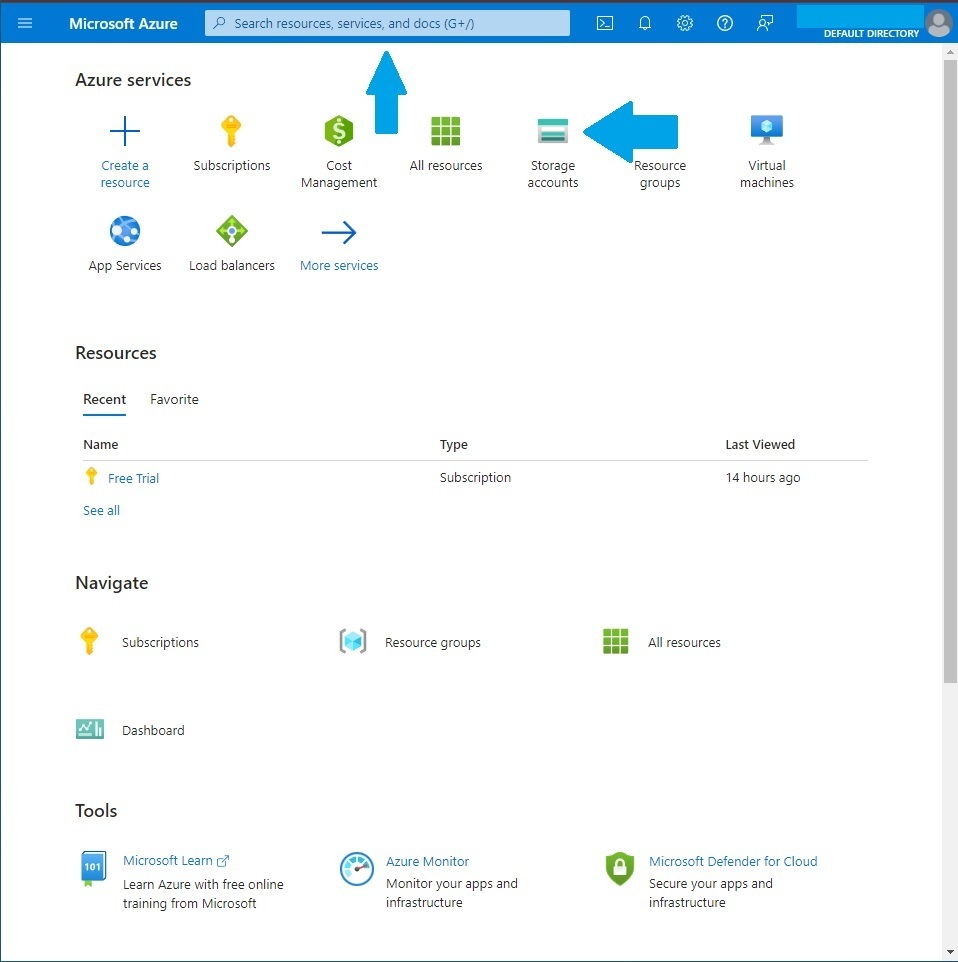Click the Defender for Cloud shield icon
This screenshot has height=962, width=958.
coord(619,869)
